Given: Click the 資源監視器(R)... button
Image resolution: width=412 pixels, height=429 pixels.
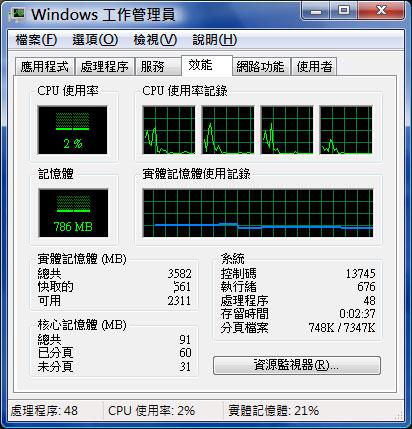Looking at the screenshot, I should pos(297,365).
